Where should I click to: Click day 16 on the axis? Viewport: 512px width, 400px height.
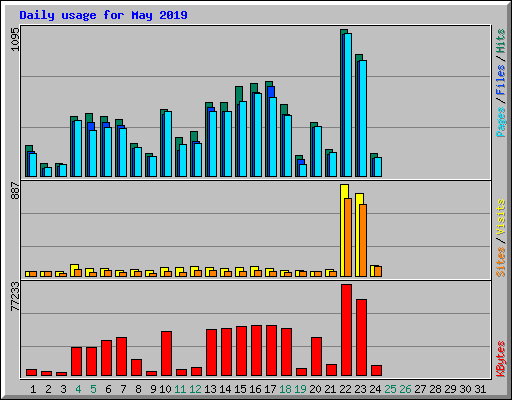[255, 389]
